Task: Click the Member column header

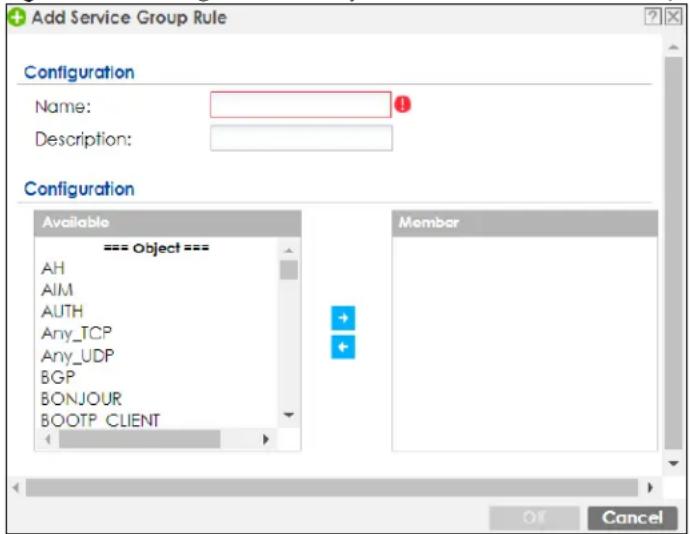Action: pos(525,223)
